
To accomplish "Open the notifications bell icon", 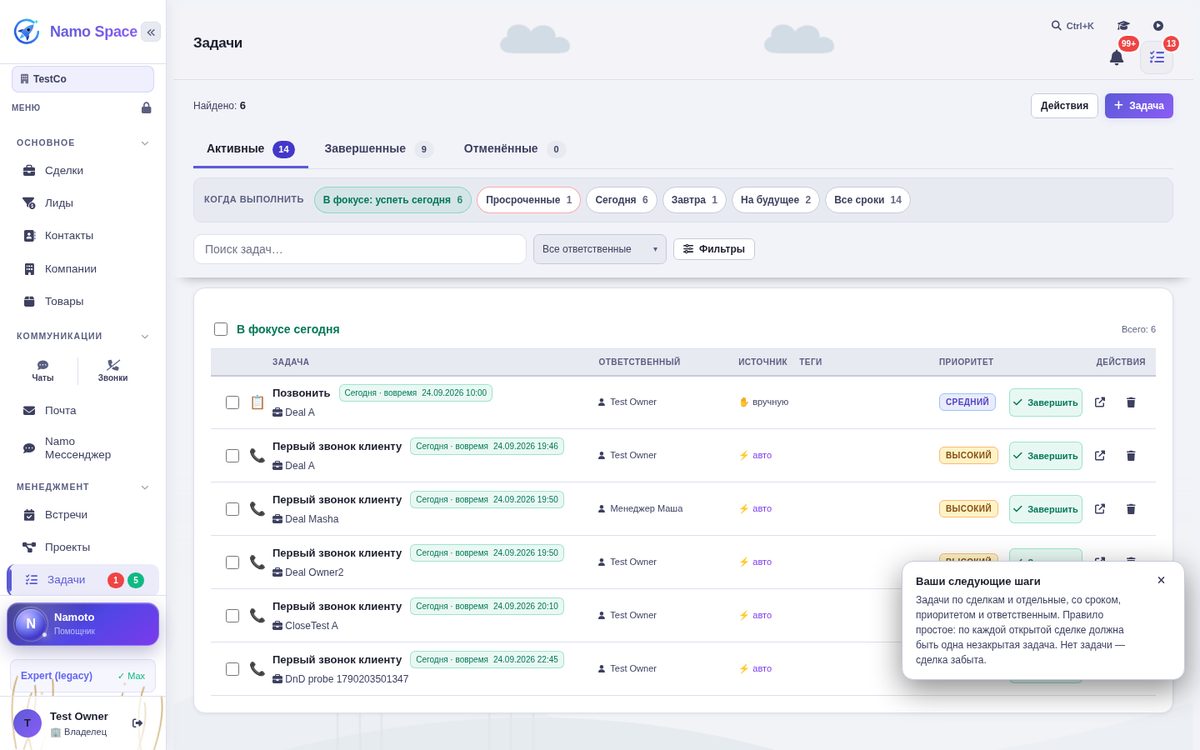I will (x=1116, y=57).
